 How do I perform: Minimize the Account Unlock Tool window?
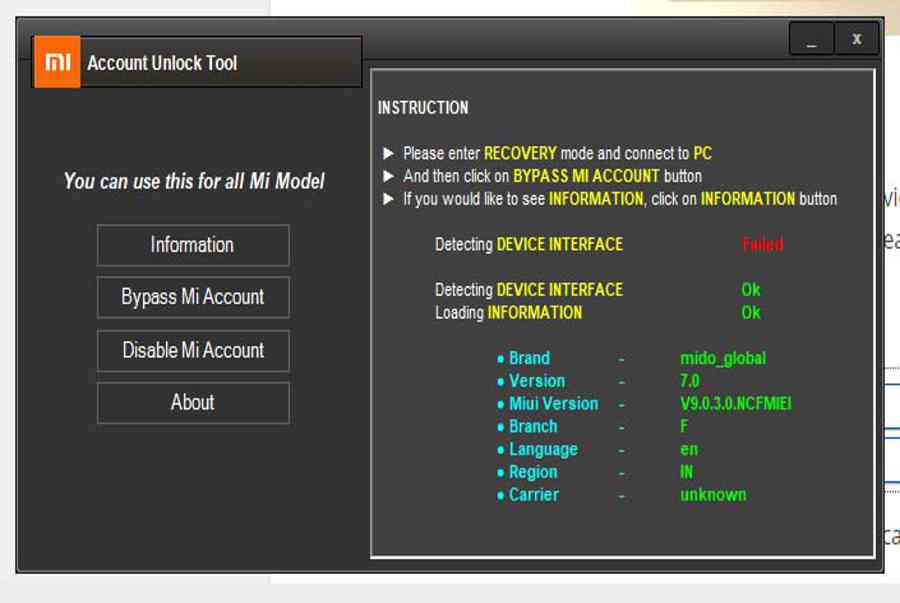(x=811, y=39)
